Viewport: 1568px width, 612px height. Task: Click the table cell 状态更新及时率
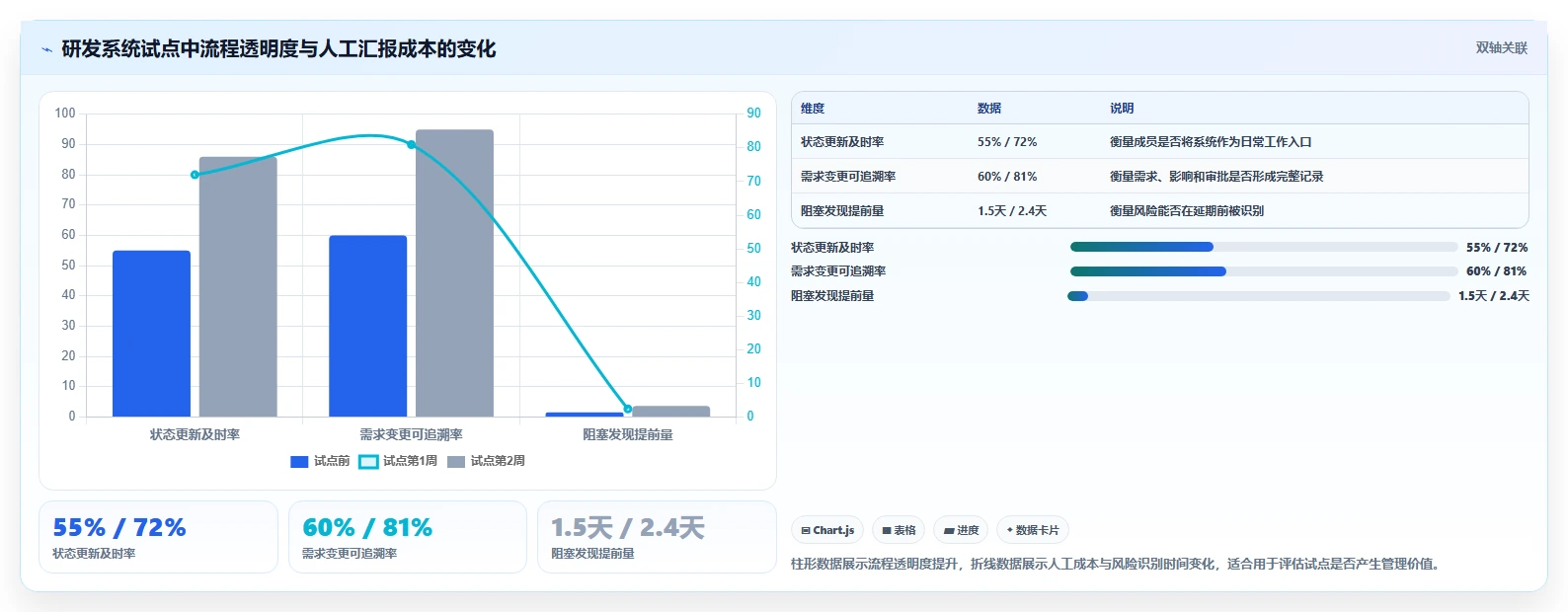point(842,142)
